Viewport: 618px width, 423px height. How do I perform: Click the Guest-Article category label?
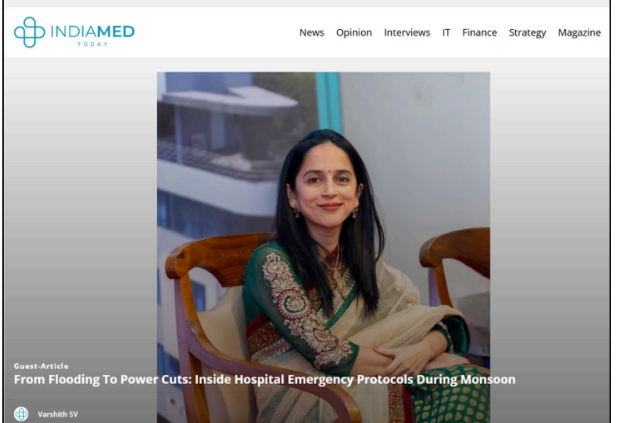click(x=41, y=366)
